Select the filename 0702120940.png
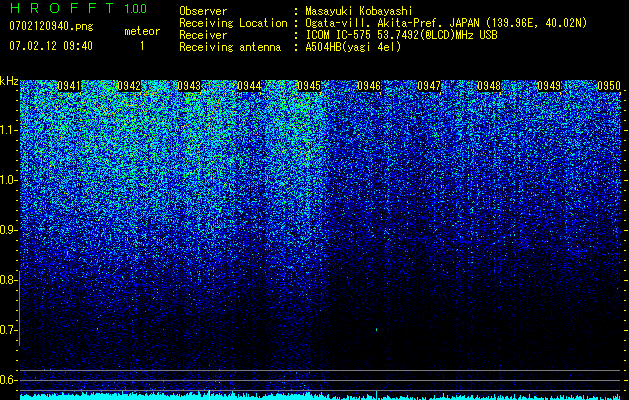Image resolution: width=629 pixels, height=400 pixels. pos(51,27)
